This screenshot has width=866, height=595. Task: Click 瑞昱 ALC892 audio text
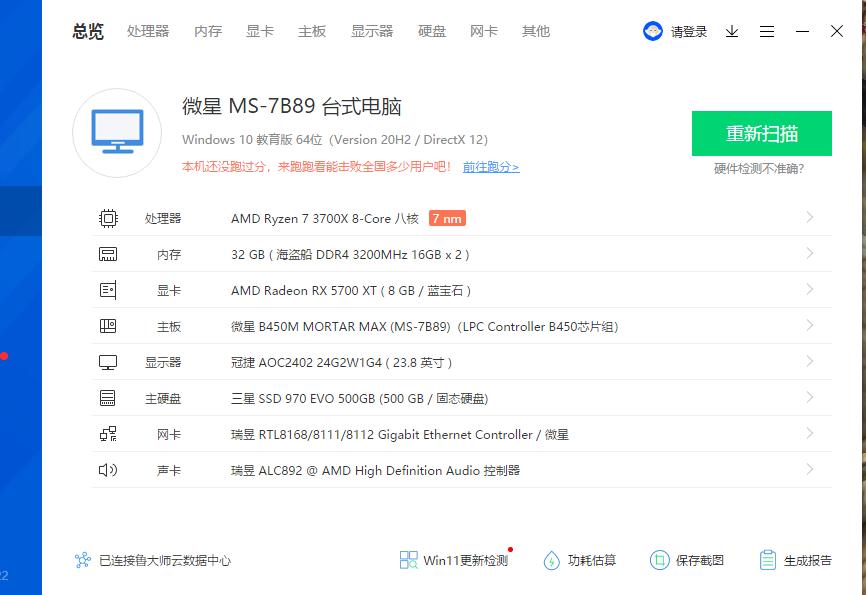click(376, 471)
